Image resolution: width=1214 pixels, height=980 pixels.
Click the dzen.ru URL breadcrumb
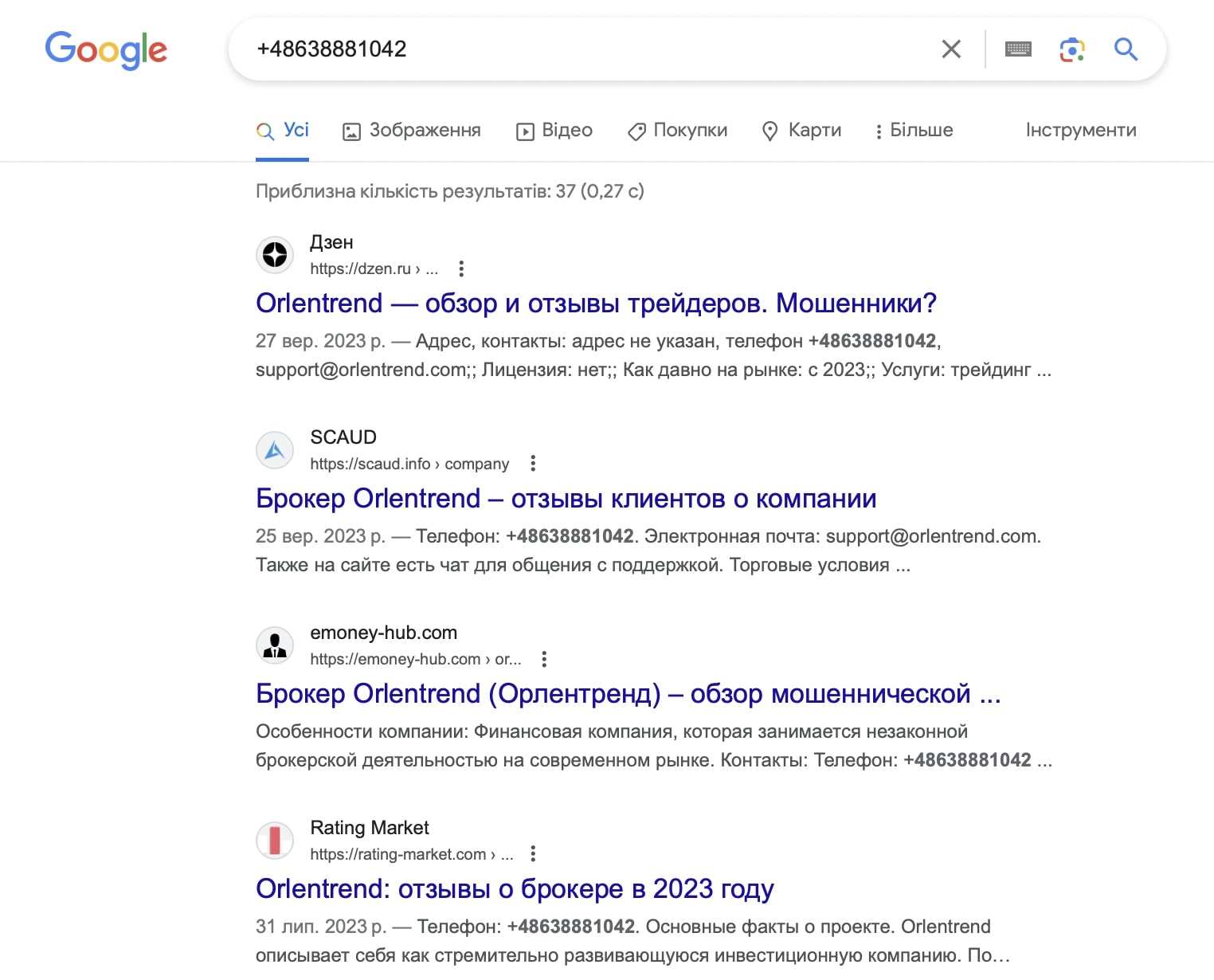pos(374,269)
